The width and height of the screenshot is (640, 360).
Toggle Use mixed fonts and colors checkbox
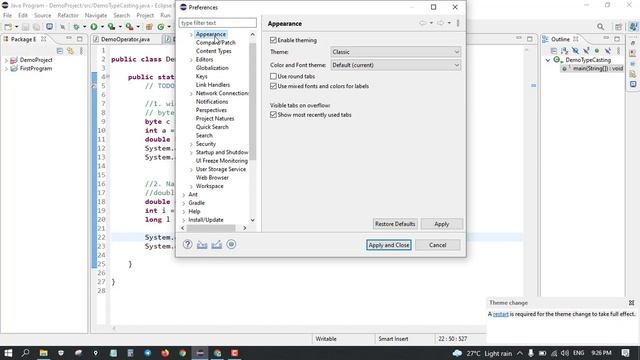273,86
